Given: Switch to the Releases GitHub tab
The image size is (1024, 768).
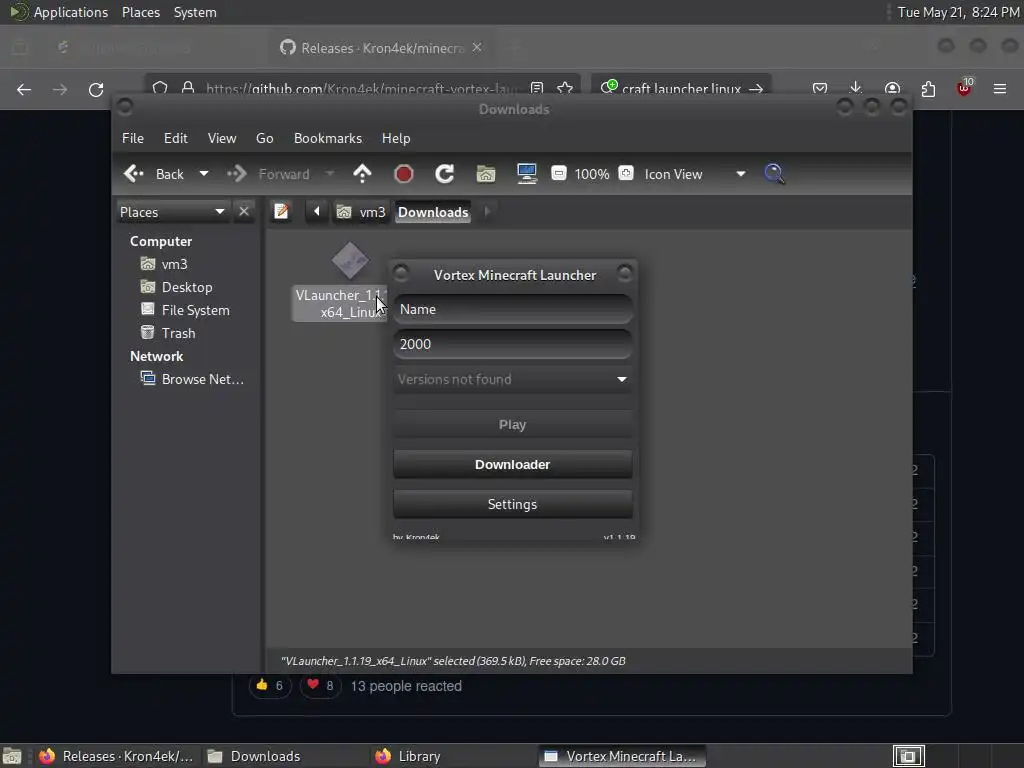Looking at the screenshot, I should tap(381, 48).
